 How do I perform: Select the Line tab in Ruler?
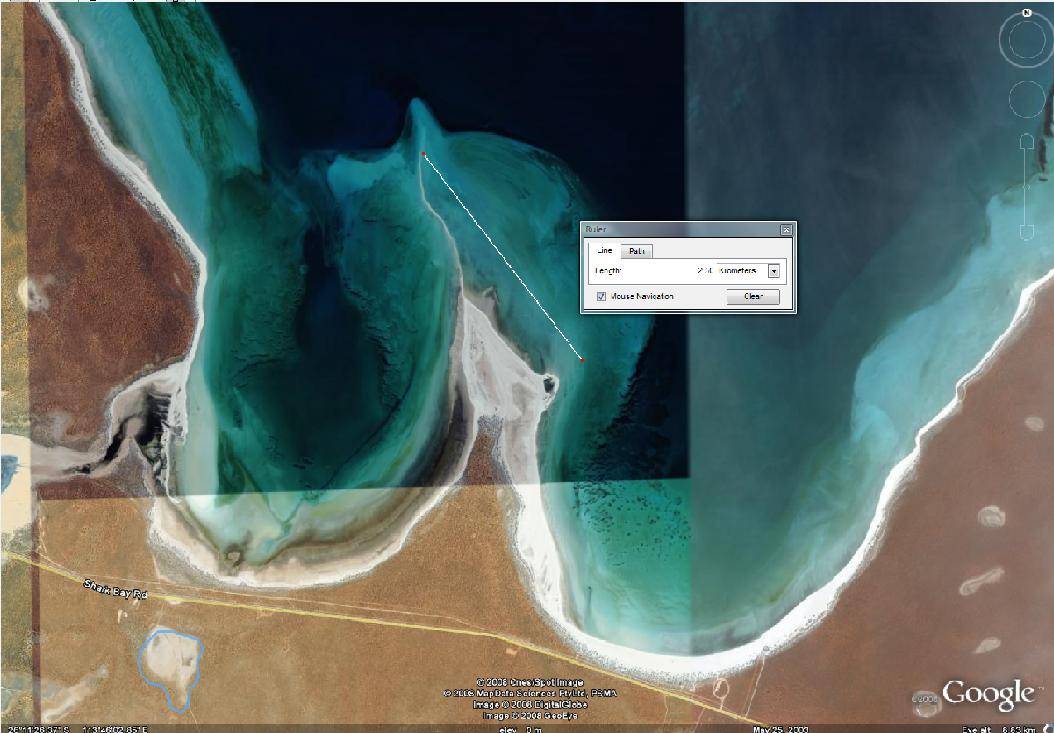[604, 251]
